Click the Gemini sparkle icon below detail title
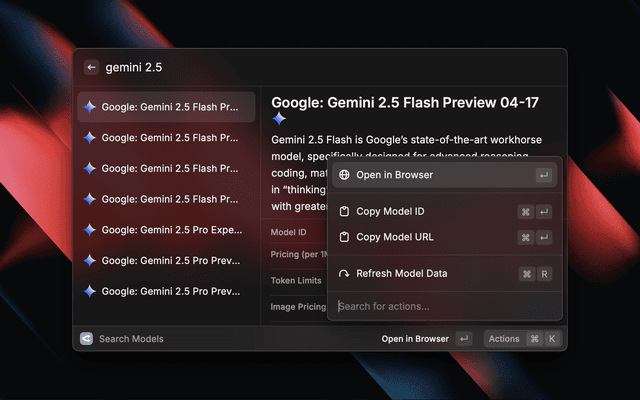The image size is (640, 400). 279,118
